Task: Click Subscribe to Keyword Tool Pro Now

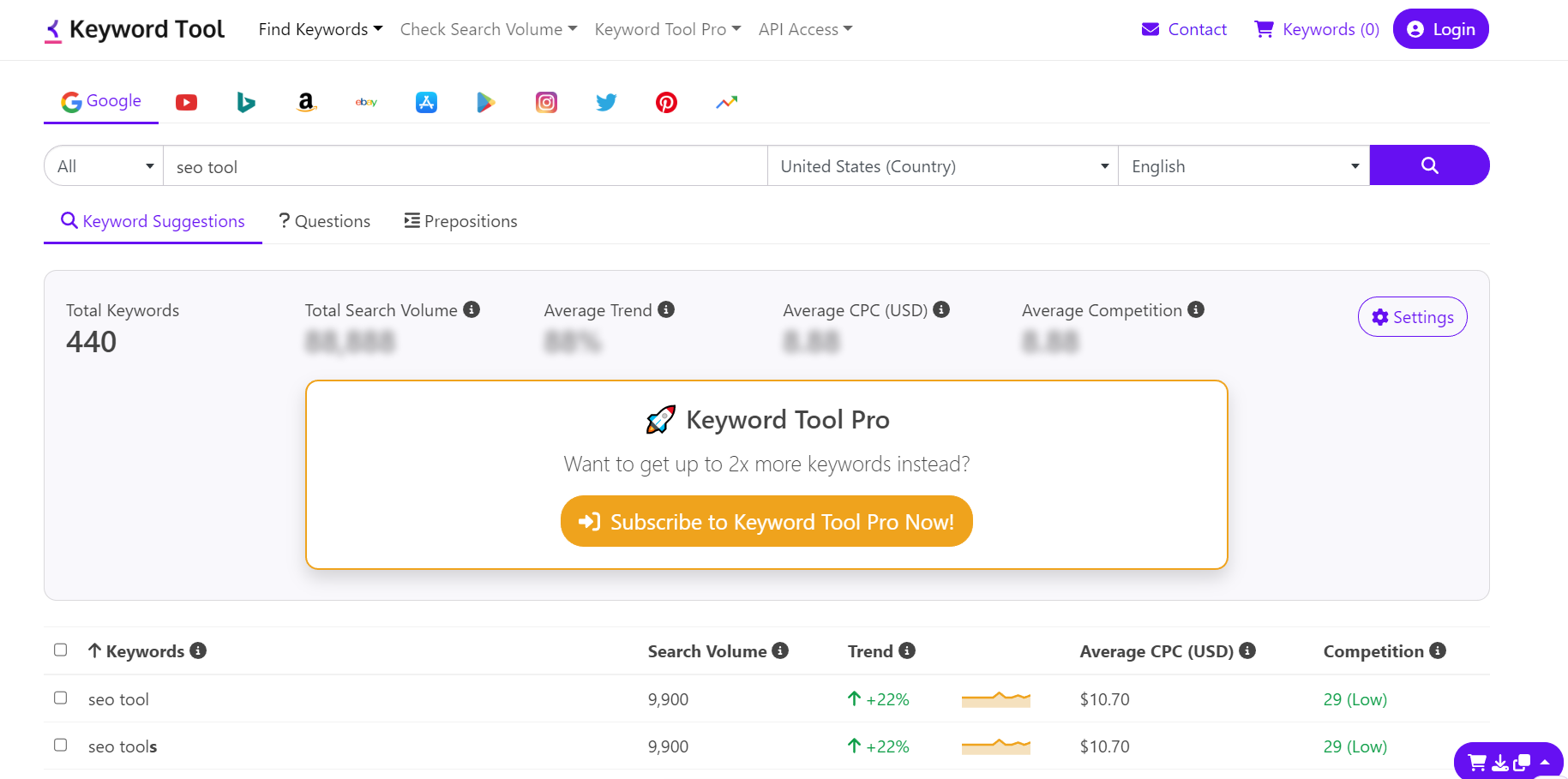Action: tap(766, 521)
